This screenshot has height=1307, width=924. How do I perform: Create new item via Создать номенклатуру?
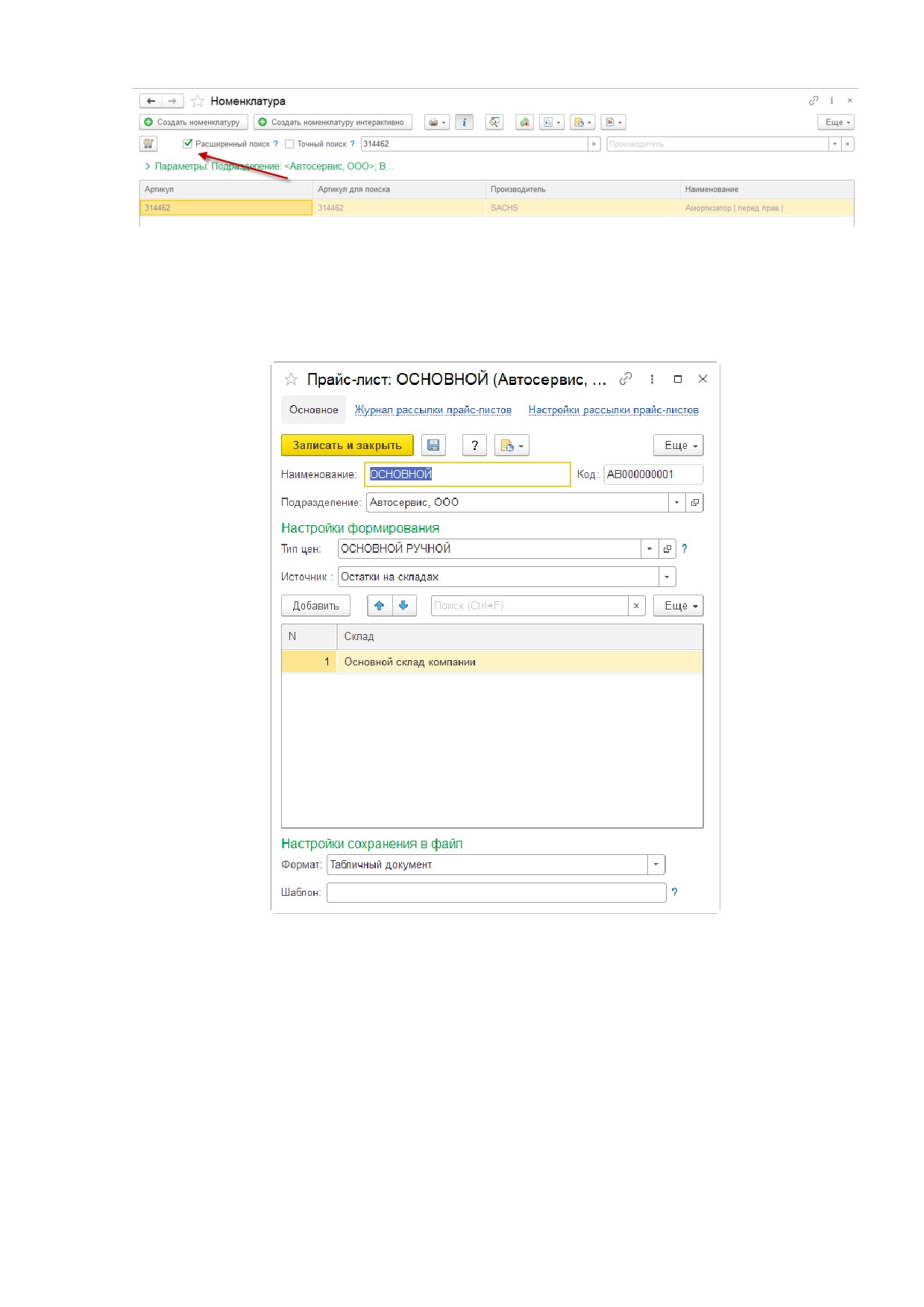pyautogui.click(x=192, y=122)
